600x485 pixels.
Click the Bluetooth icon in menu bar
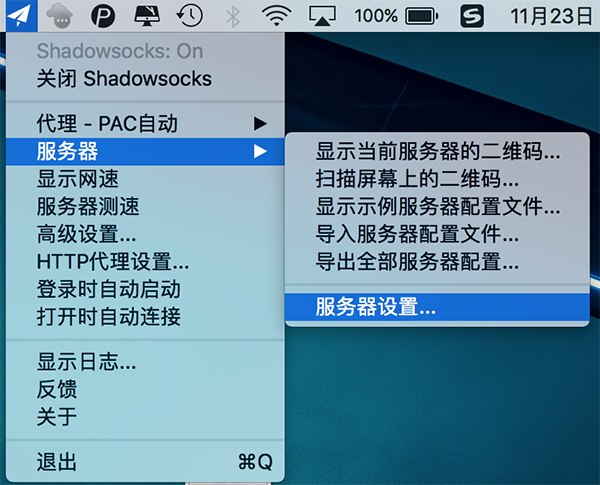click(233, 16)
